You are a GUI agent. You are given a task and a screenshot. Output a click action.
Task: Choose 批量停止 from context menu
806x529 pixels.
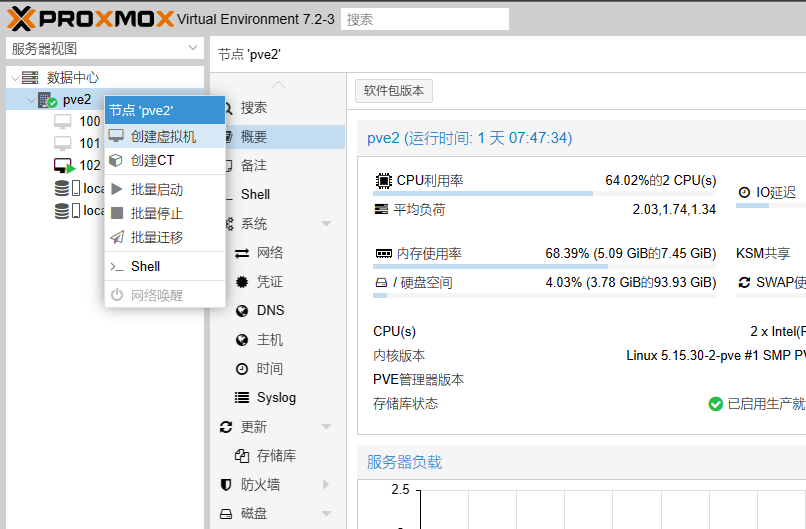coord(165,213)
